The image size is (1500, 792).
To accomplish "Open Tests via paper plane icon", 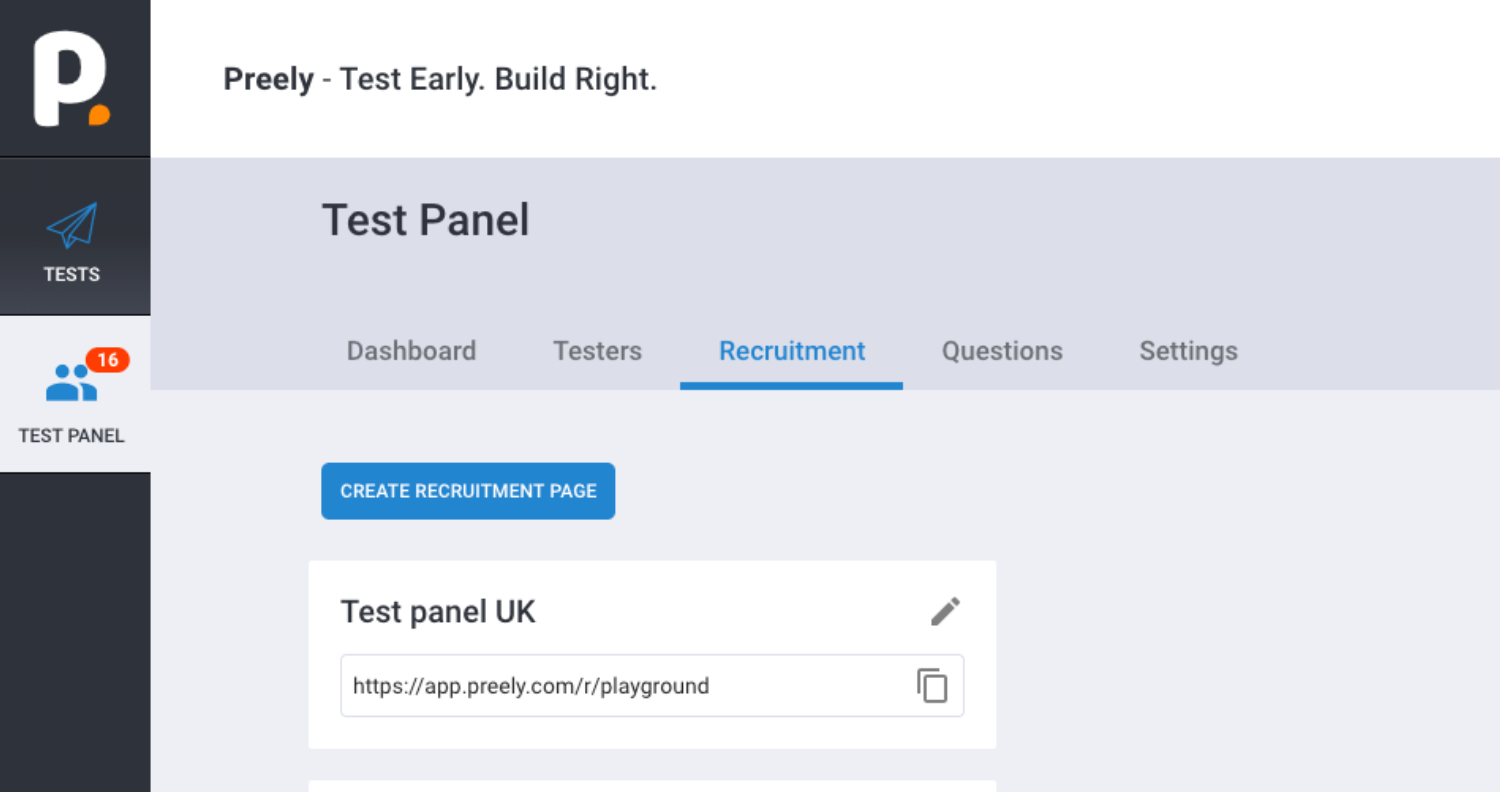I will pos(72,225).
